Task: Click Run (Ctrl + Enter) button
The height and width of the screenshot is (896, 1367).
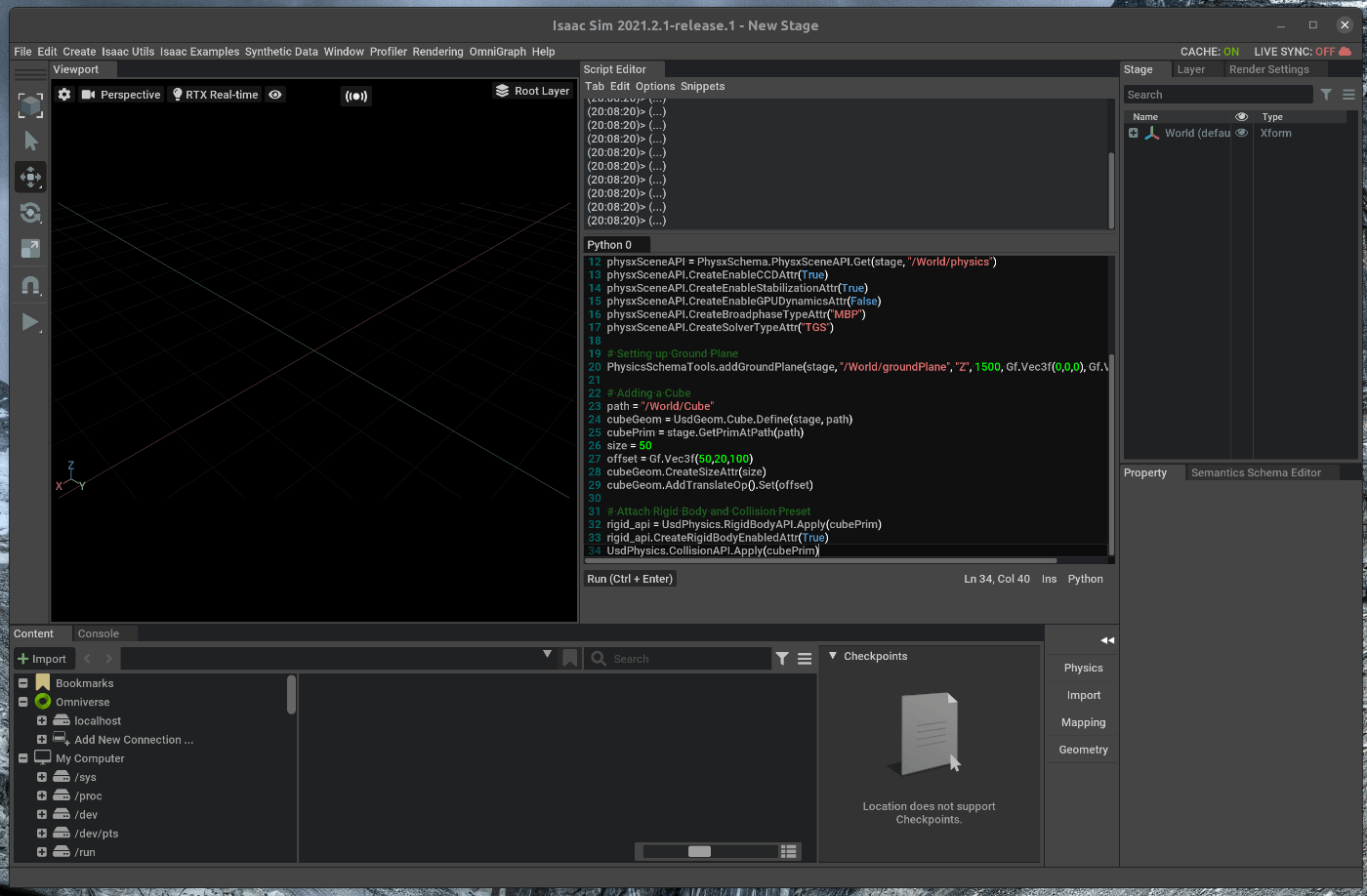Action: [630, 579]
